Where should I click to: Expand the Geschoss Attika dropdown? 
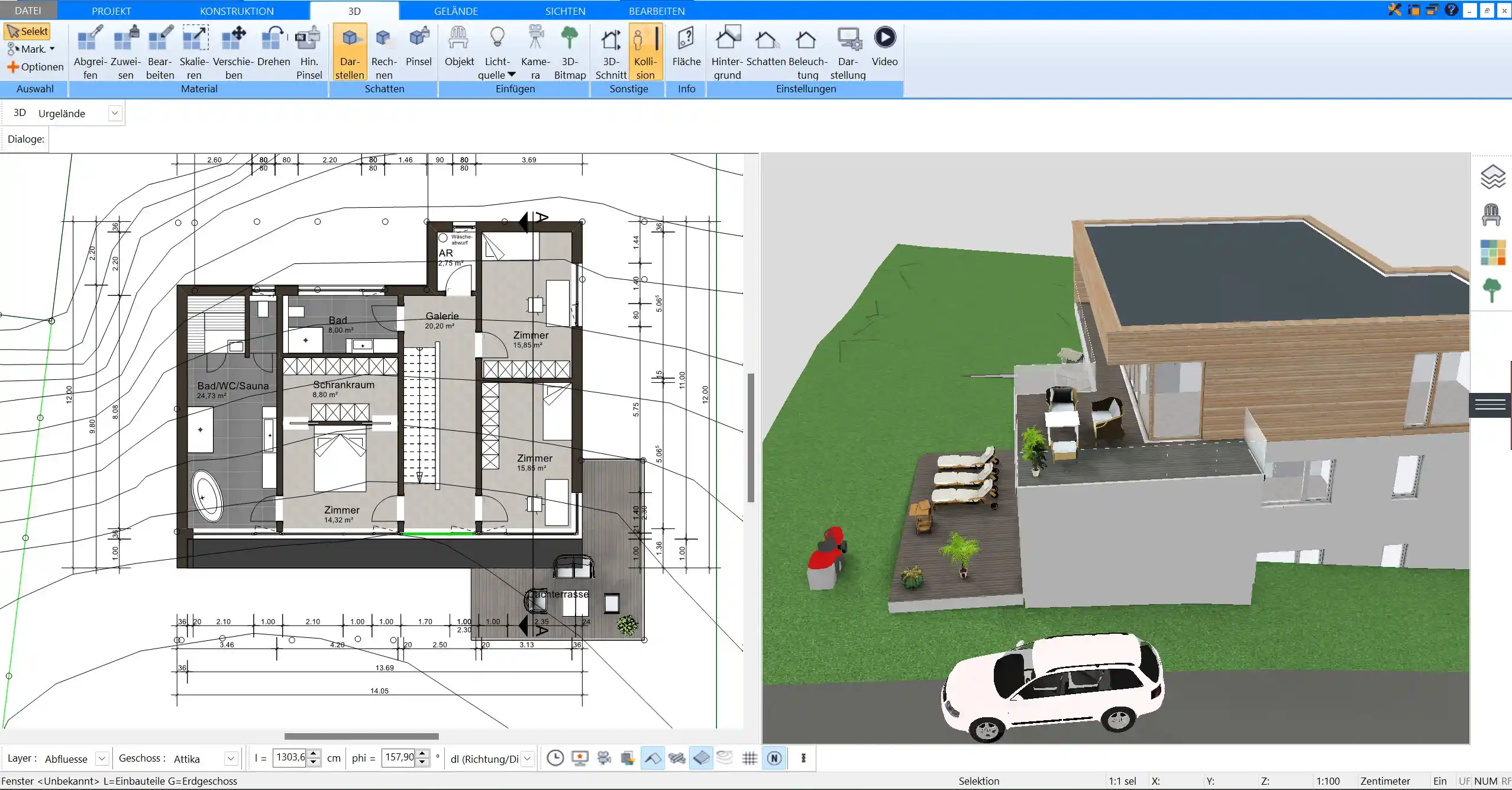(x=227, y=757)
